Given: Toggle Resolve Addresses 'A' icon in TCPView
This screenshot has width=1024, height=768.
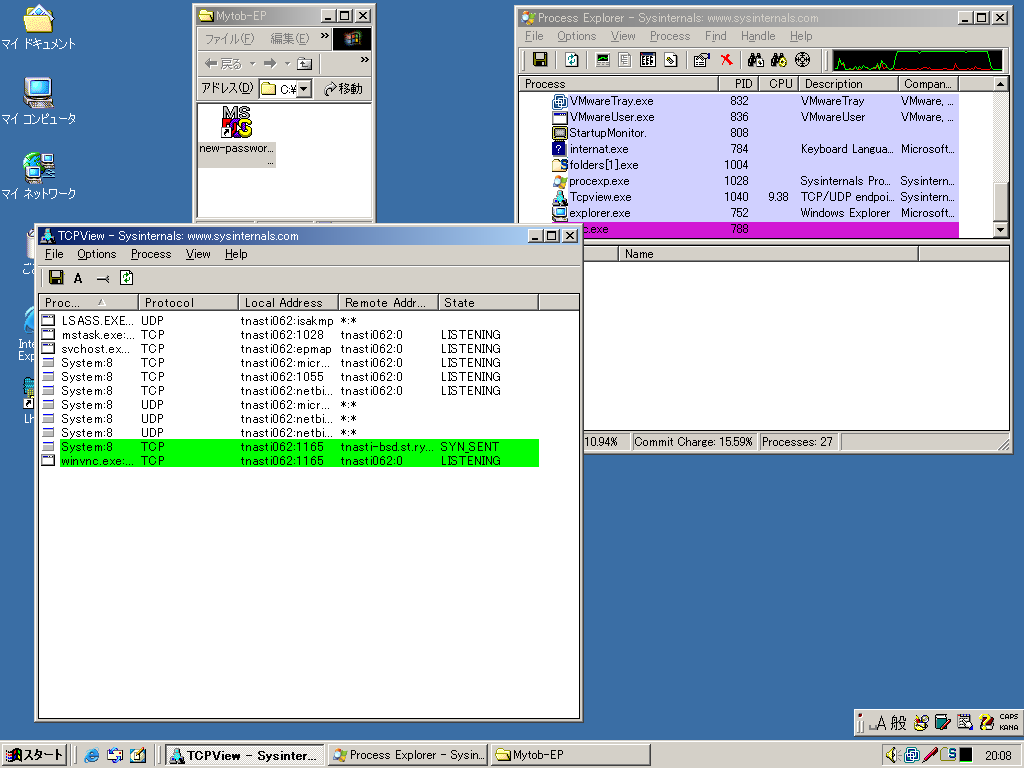Looking at the screenshot, I should [78, 278].
